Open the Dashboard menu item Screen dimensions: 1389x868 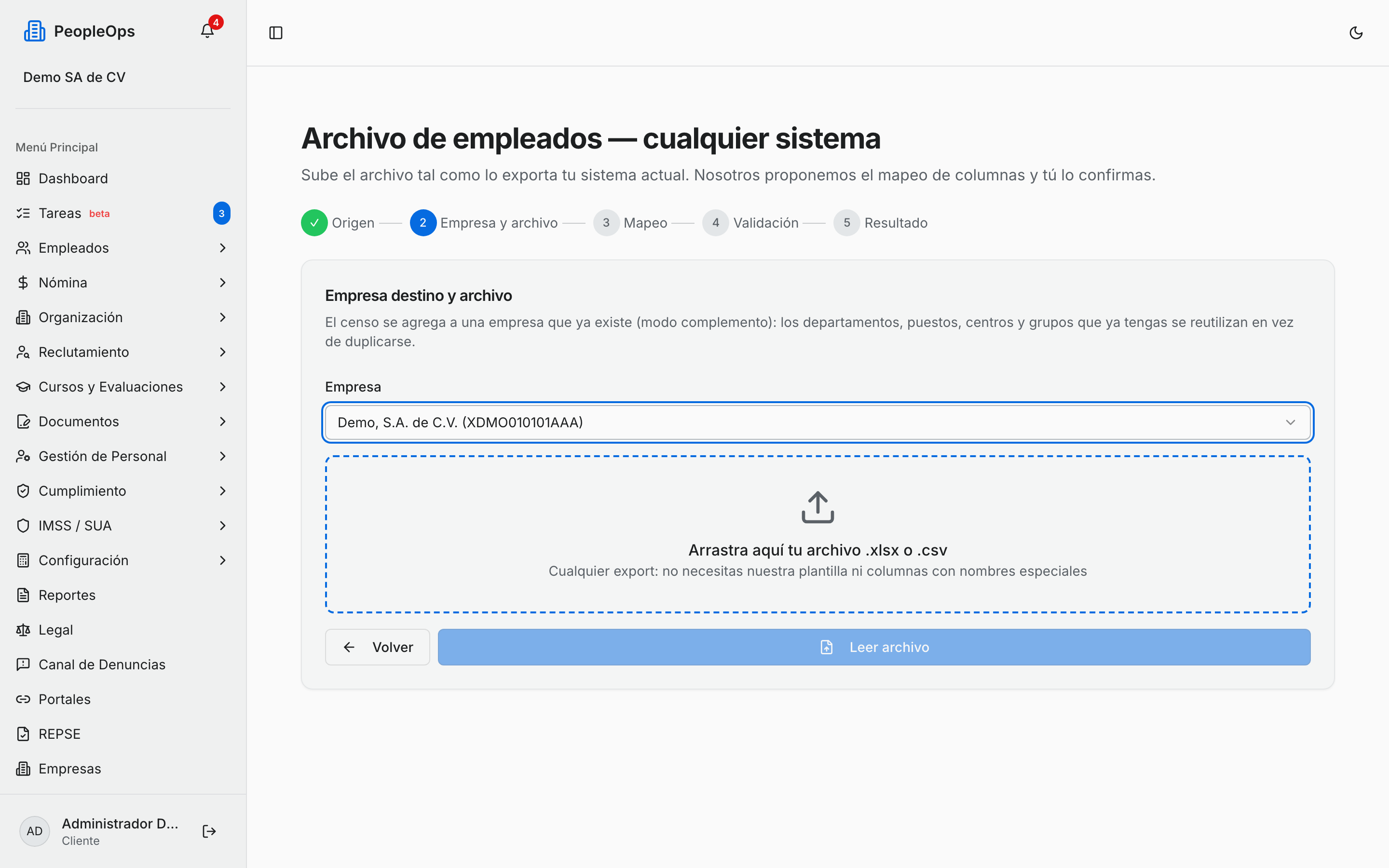pyautogui.click(x=123, y=178)
